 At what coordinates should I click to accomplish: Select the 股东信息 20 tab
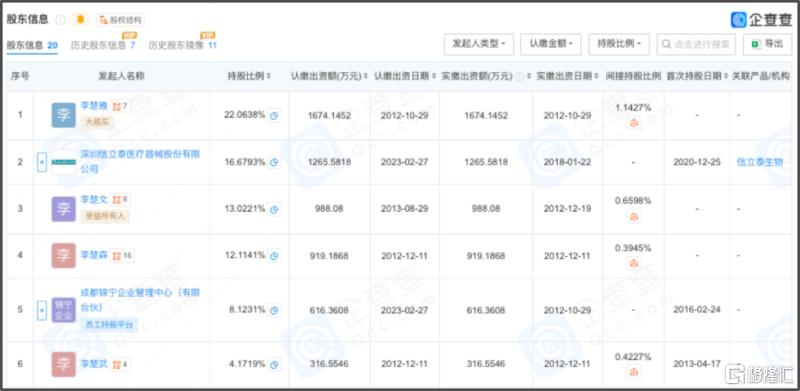32,45
